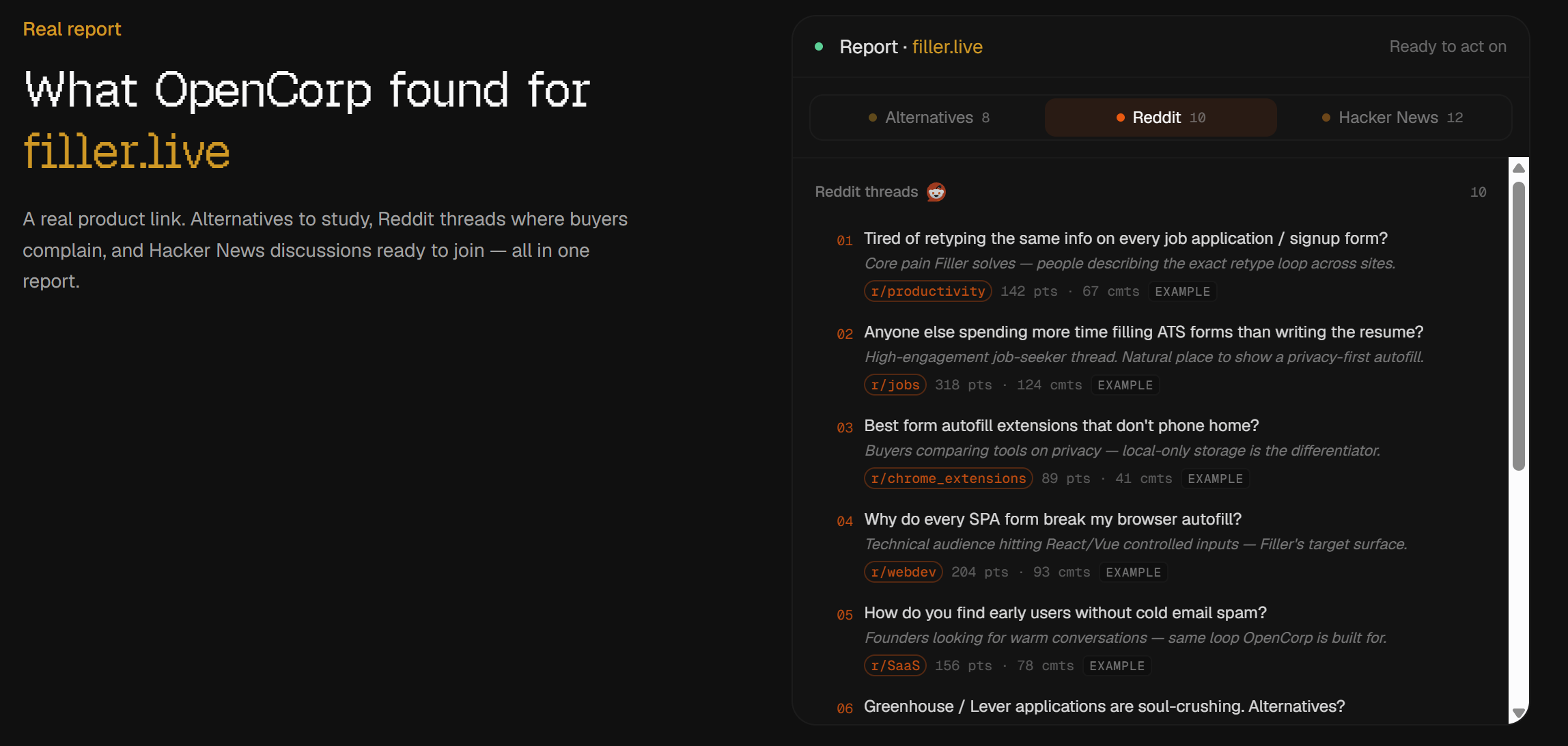This screenshot has width=1568, height=746.
Task: Click the Reddit mascot icon beside Reddit threads
Action: [936, 192]
